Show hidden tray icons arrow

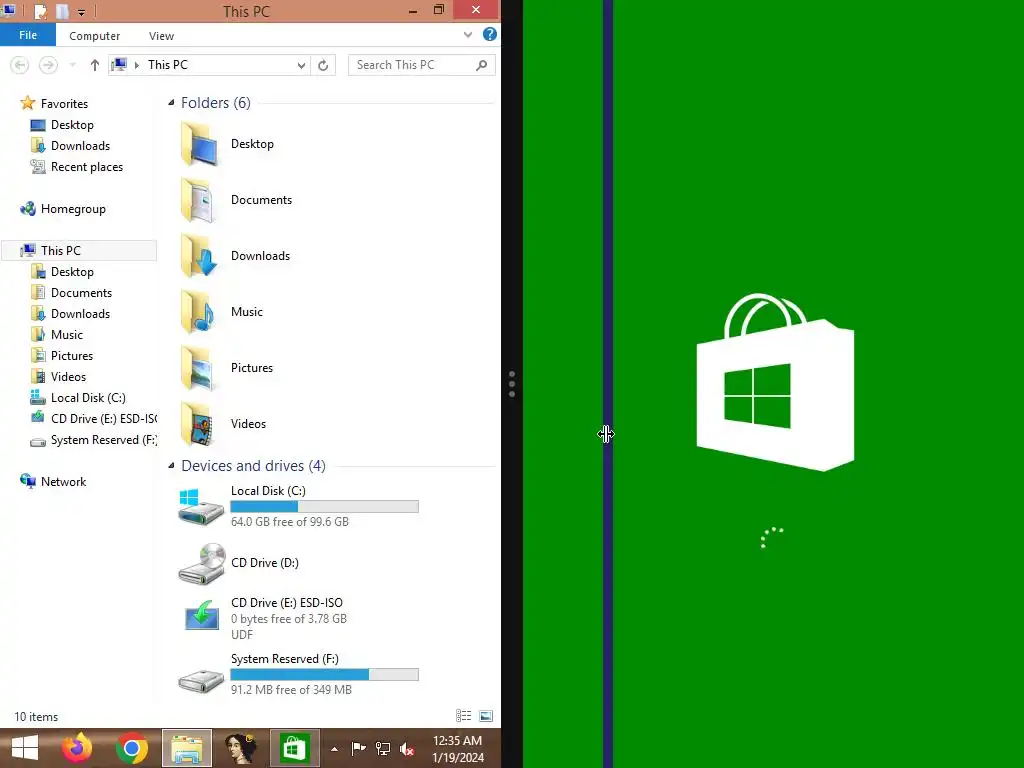(334, 749)
